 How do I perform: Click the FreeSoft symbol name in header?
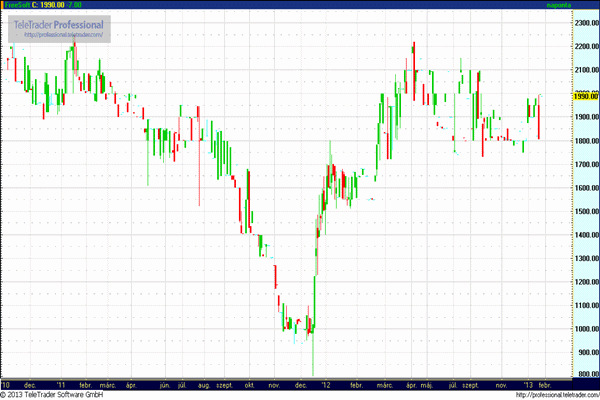tap(16, 5)
